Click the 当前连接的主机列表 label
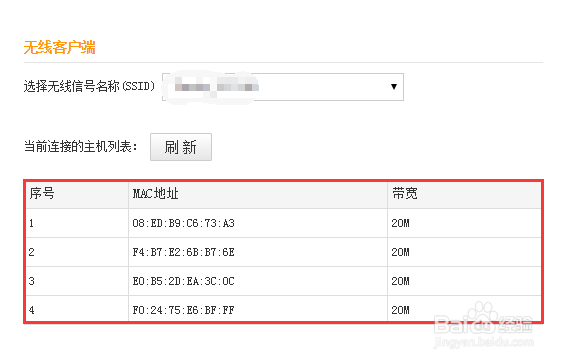This screenshot has height=362, width=566. (x=81, y=147)
